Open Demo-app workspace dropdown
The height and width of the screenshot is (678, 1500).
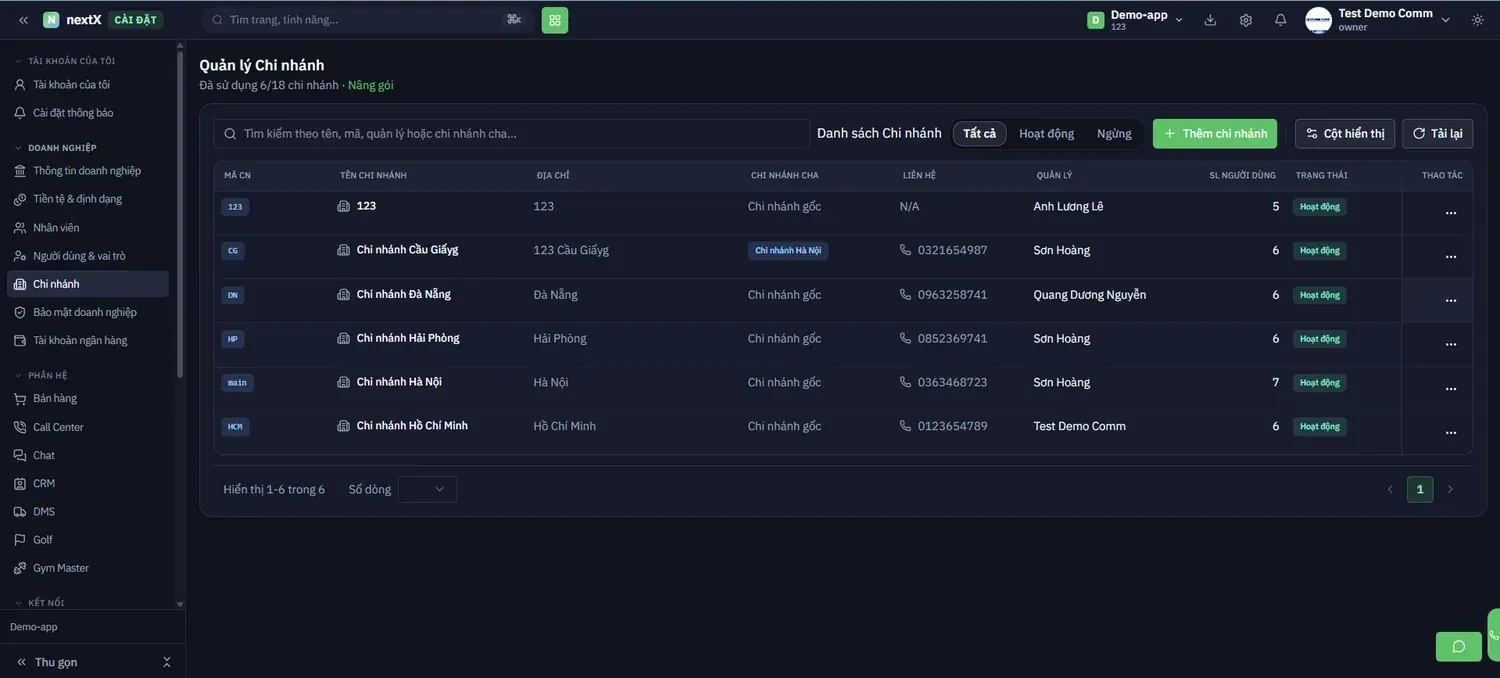1136,20
